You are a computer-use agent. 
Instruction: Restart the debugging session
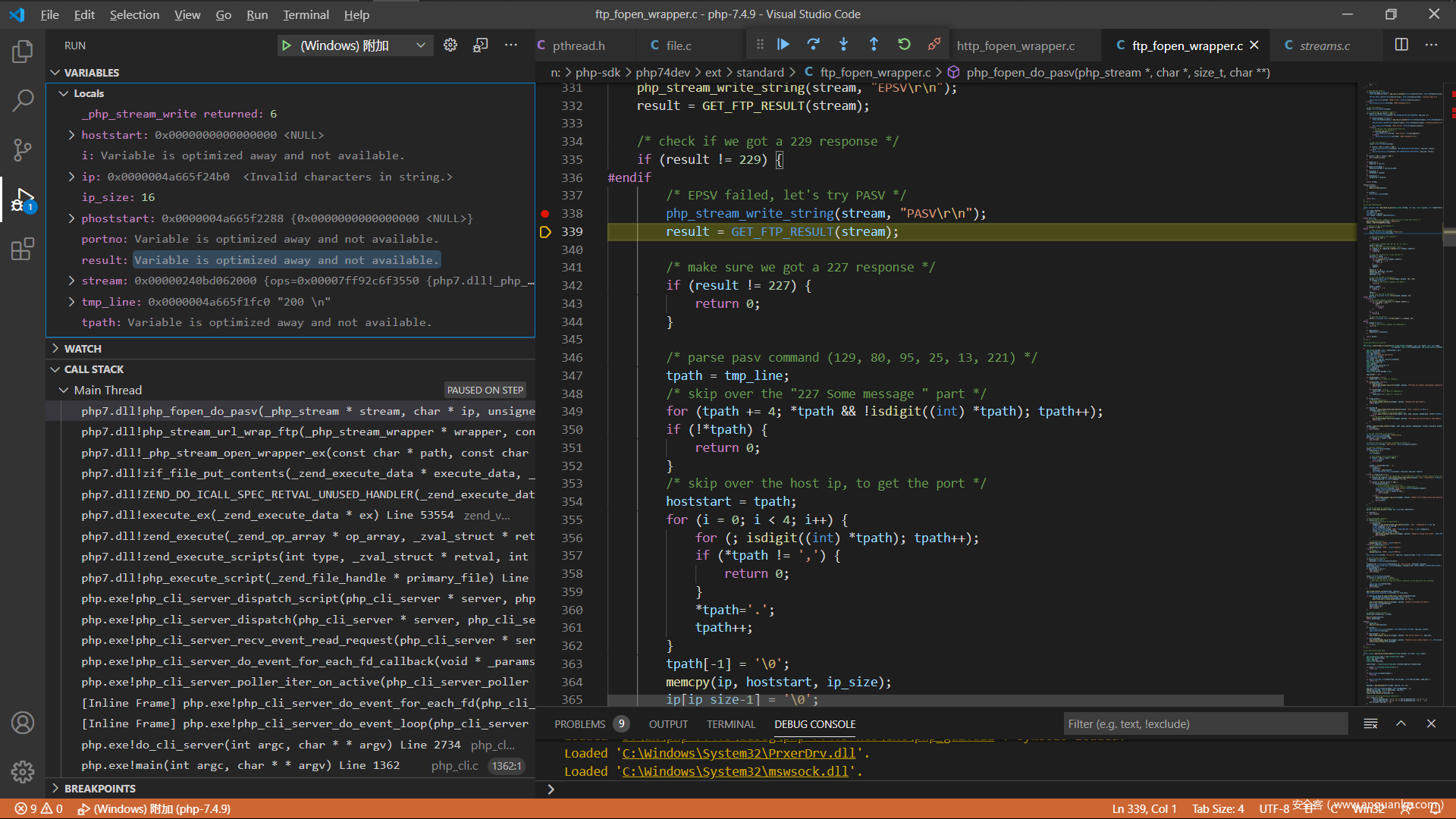[x=904, y=45]
